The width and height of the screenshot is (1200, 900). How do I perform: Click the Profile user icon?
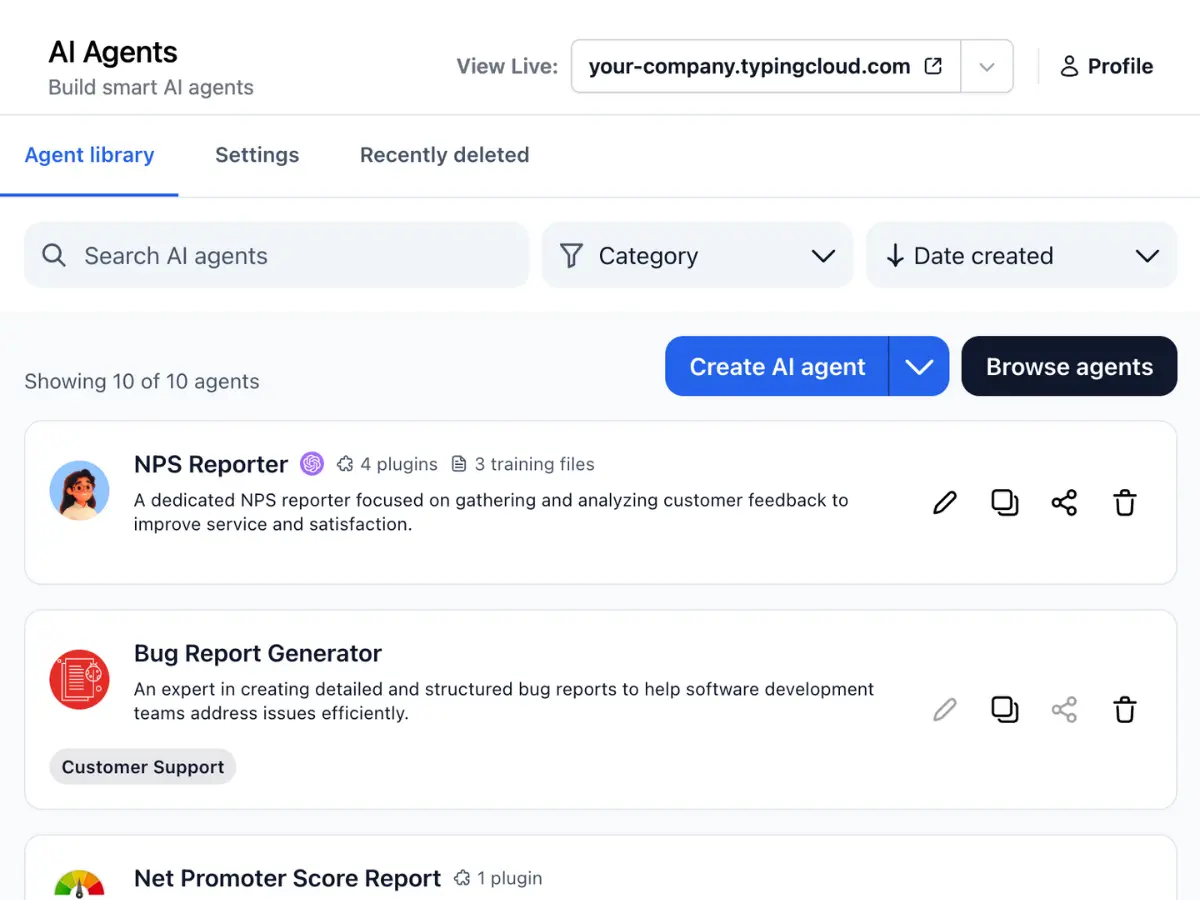[x=1069, y=66]
